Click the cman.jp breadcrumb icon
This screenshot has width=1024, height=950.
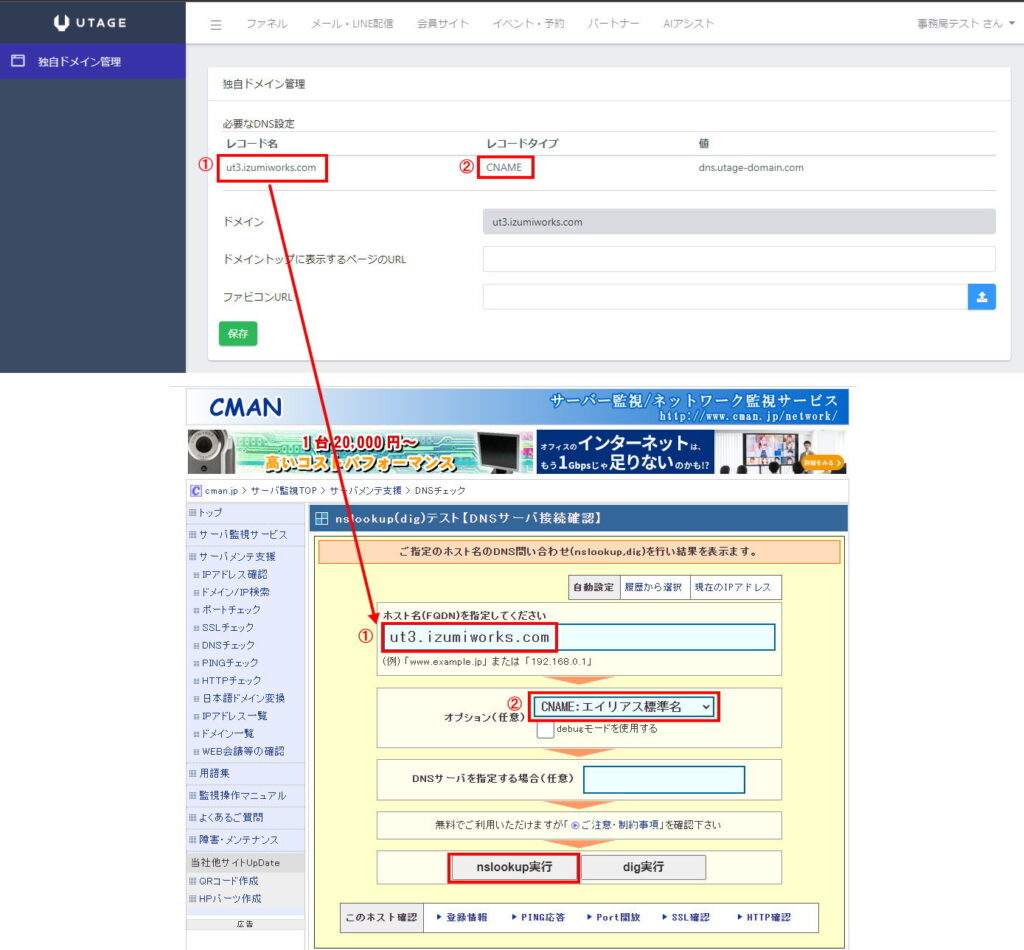pos(196,491)
